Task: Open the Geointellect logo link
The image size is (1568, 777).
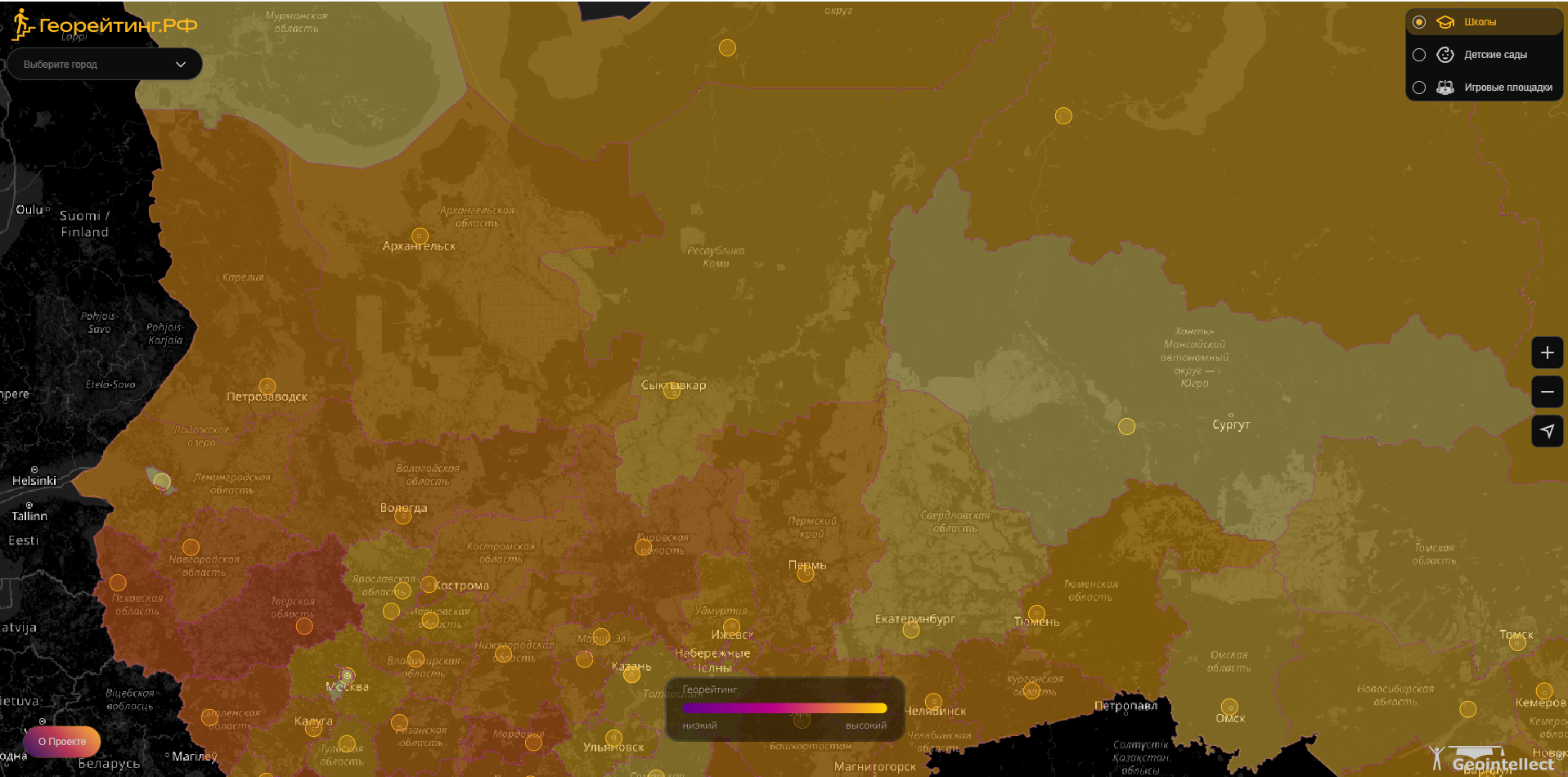Action: [x=1494, y=761]
